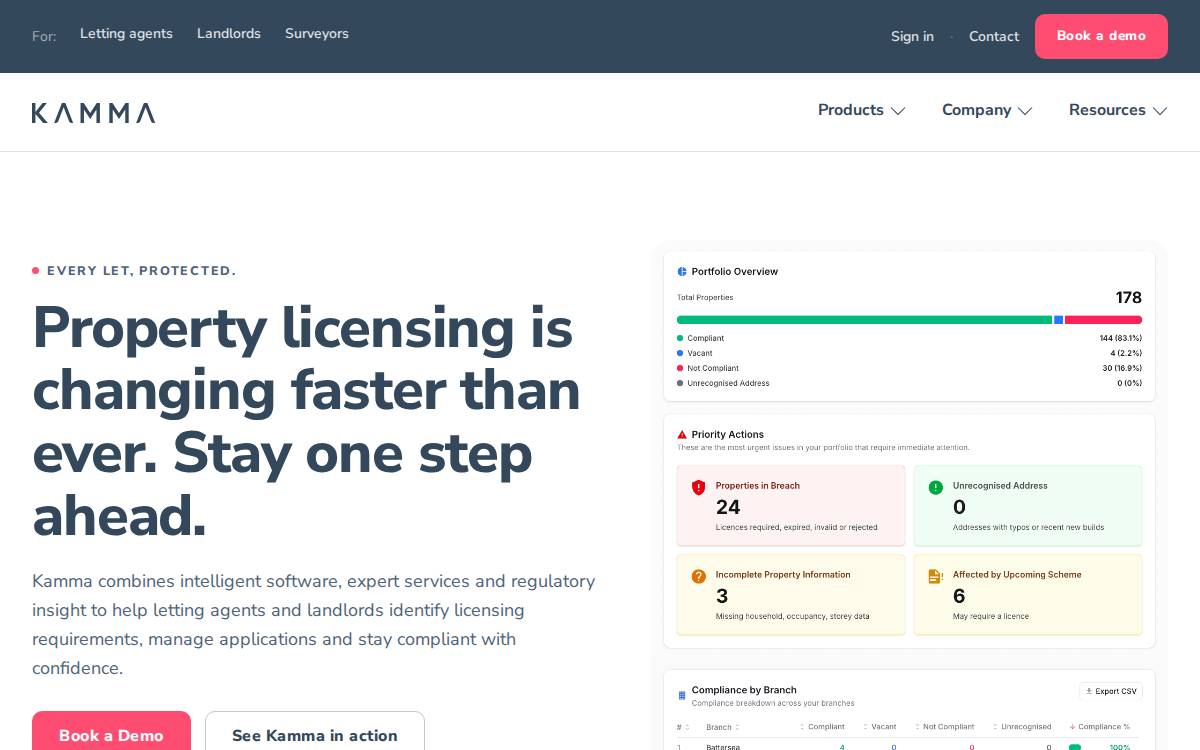Open the Affected by Upcoming Scheme card

point(1028,595)
